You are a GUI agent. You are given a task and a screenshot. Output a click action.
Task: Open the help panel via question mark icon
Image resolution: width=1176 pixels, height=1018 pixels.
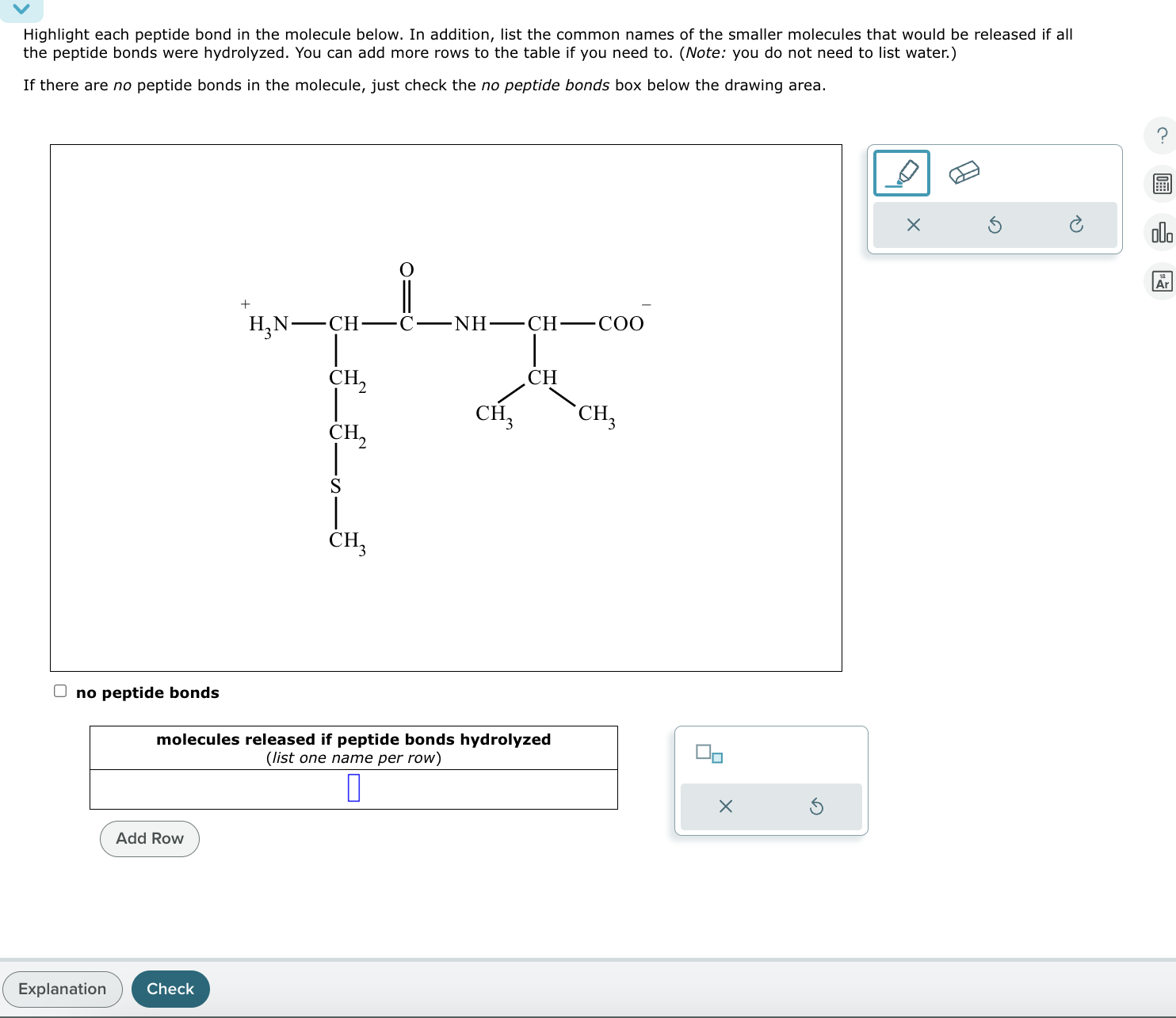tap(1160, 136)
